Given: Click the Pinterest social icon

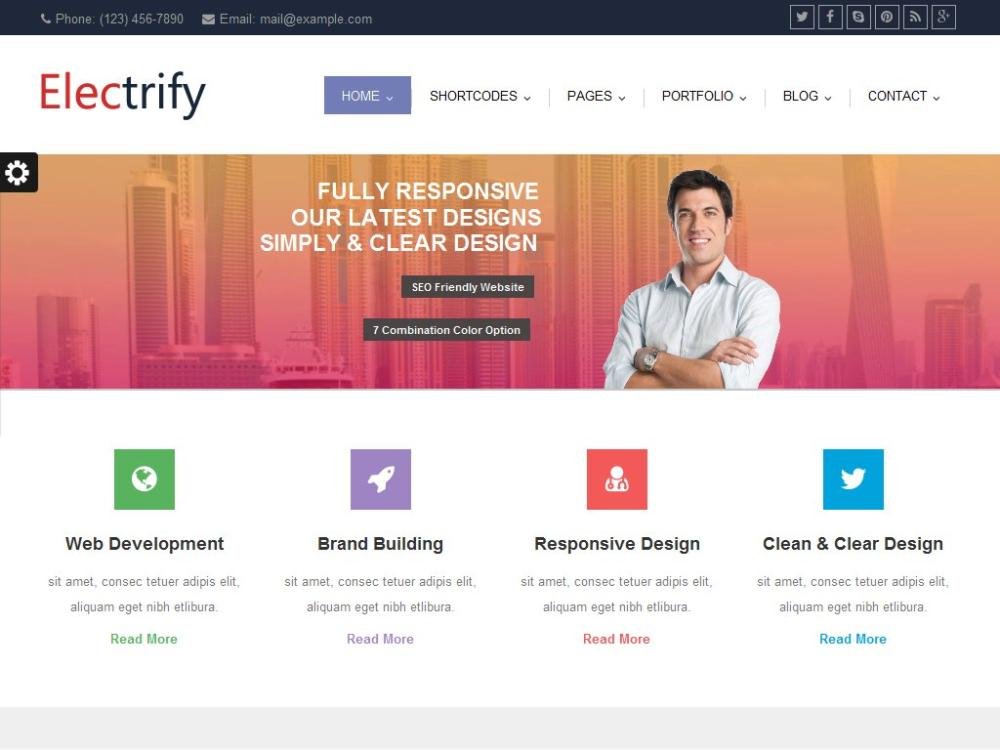Looking at the screenshot, I should [886, 17].
